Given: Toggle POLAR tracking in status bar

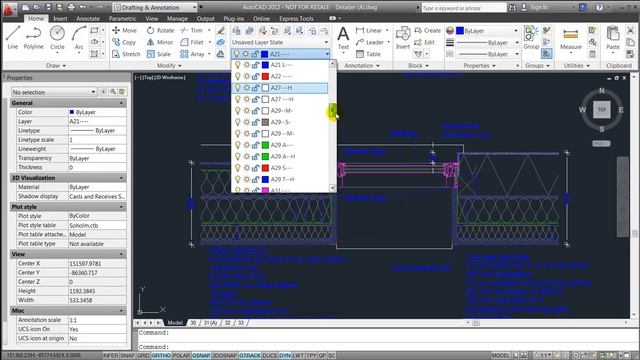Looking at the screenshot, I should (x=182, y=356).
